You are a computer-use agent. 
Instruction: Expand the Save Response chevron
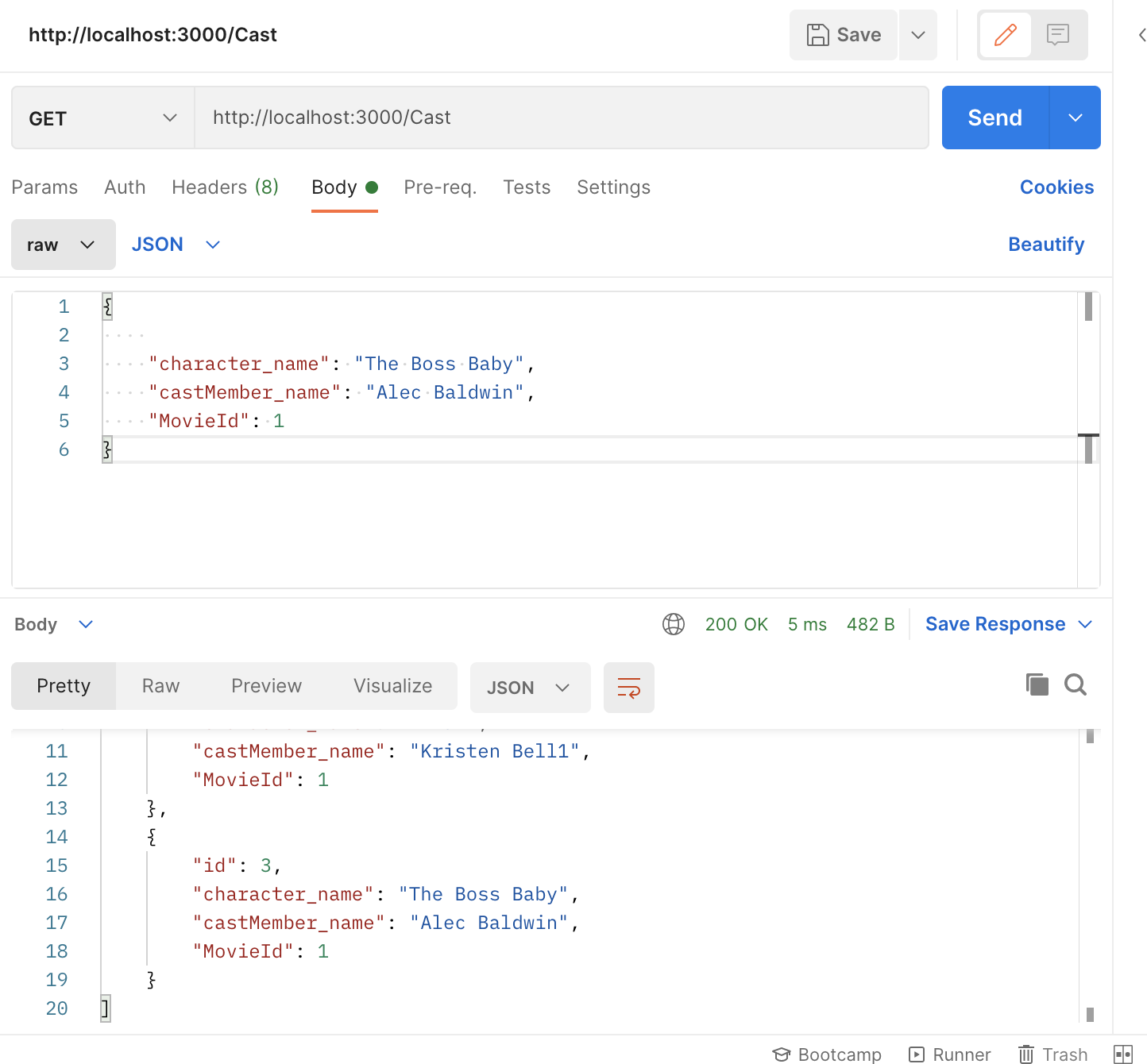[x=1085, y=624]
